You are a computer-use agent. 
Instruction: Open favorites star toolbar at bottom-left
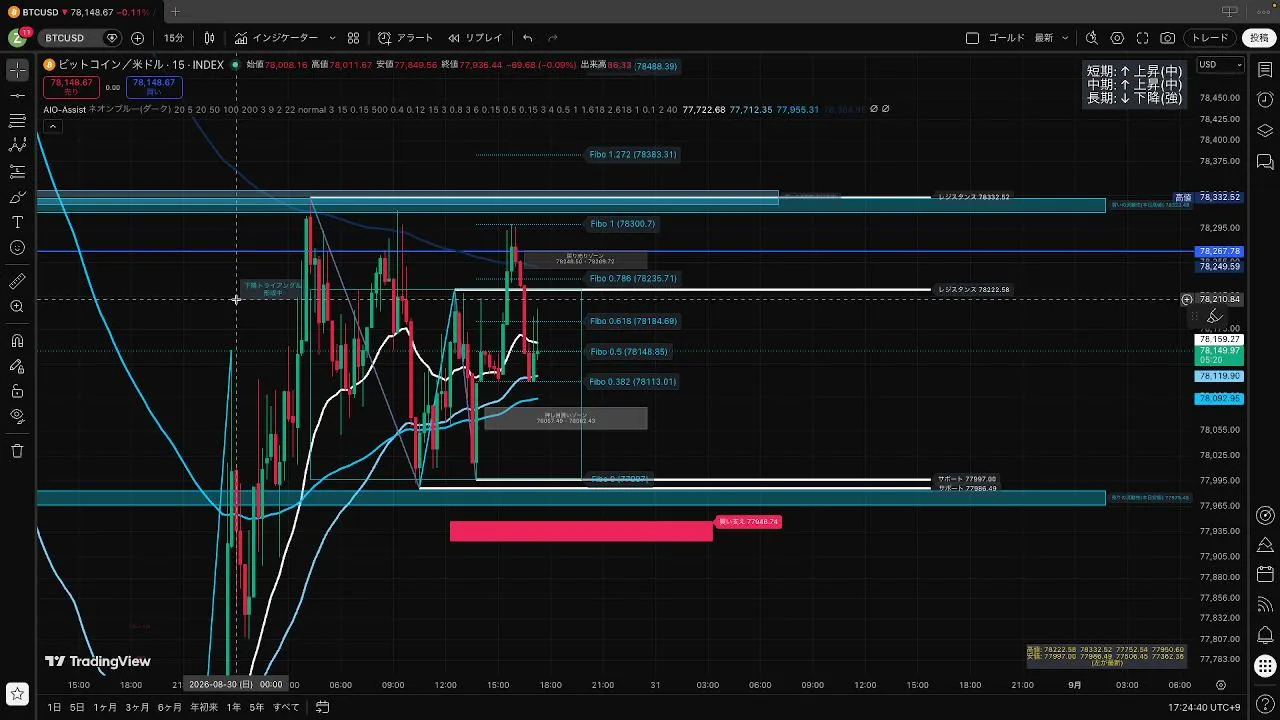coord(17,694)
